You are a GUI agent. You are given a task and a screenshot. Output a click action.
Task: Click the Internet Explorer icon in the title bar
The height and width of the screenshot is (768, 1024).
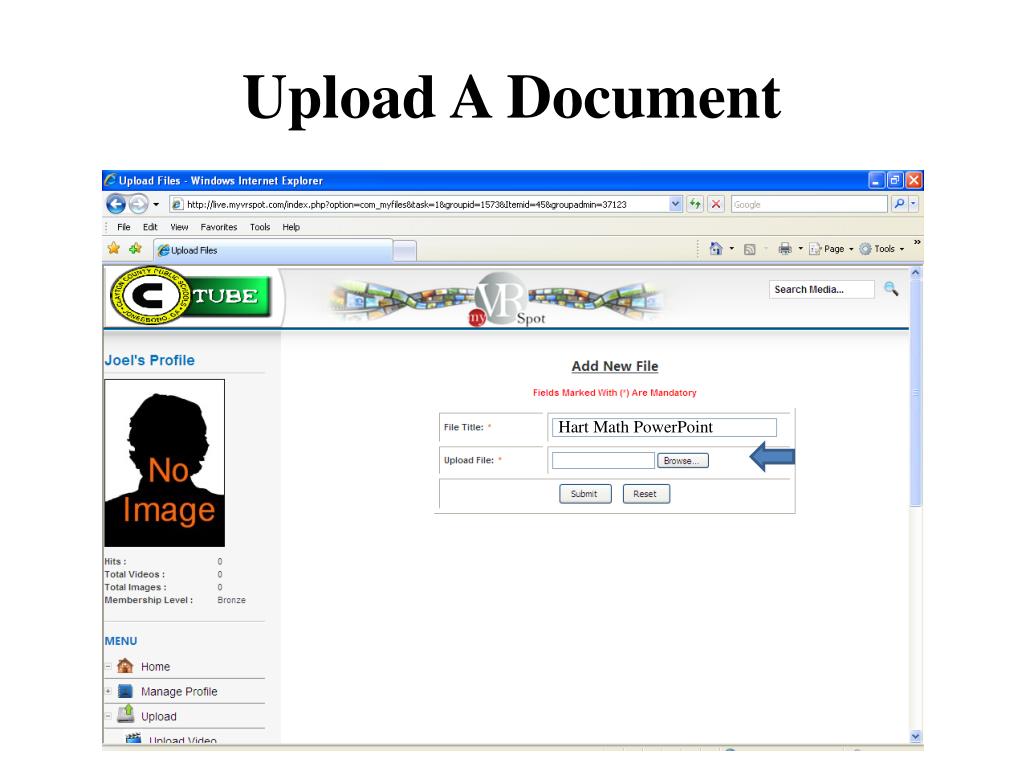110,180
